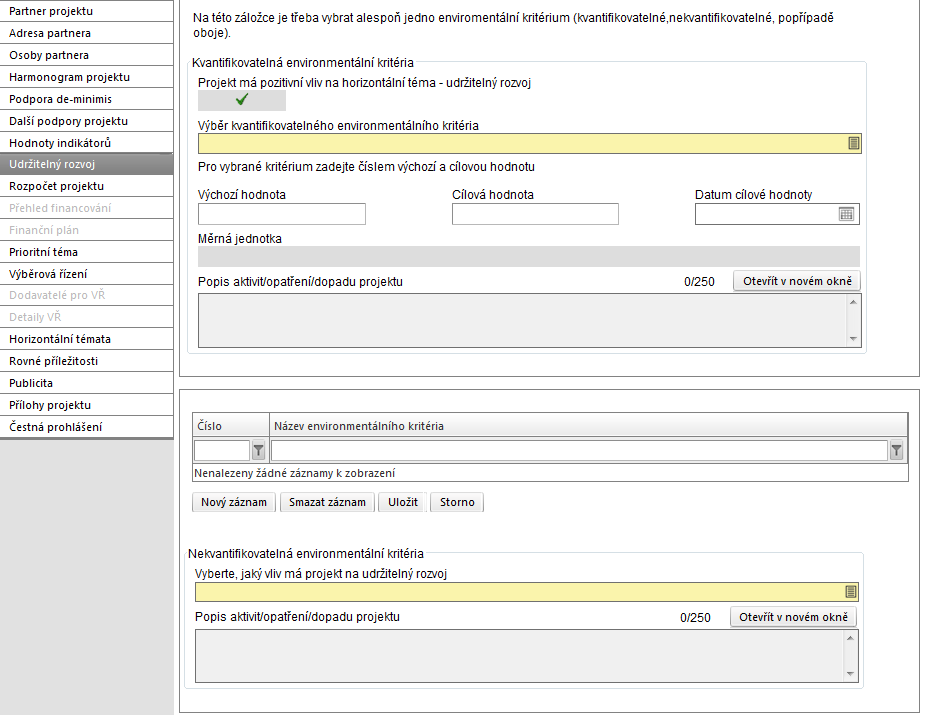925x715 pixels.
Task: Open the quantifiable criterion list icon
Action: 853,143
